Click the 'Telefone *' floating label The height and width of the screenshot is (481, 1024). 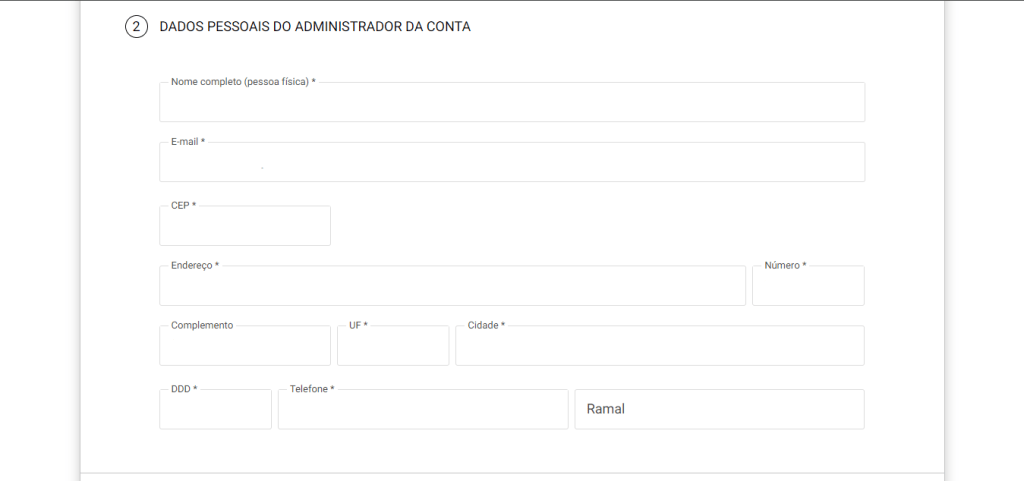tap(312, 389)
